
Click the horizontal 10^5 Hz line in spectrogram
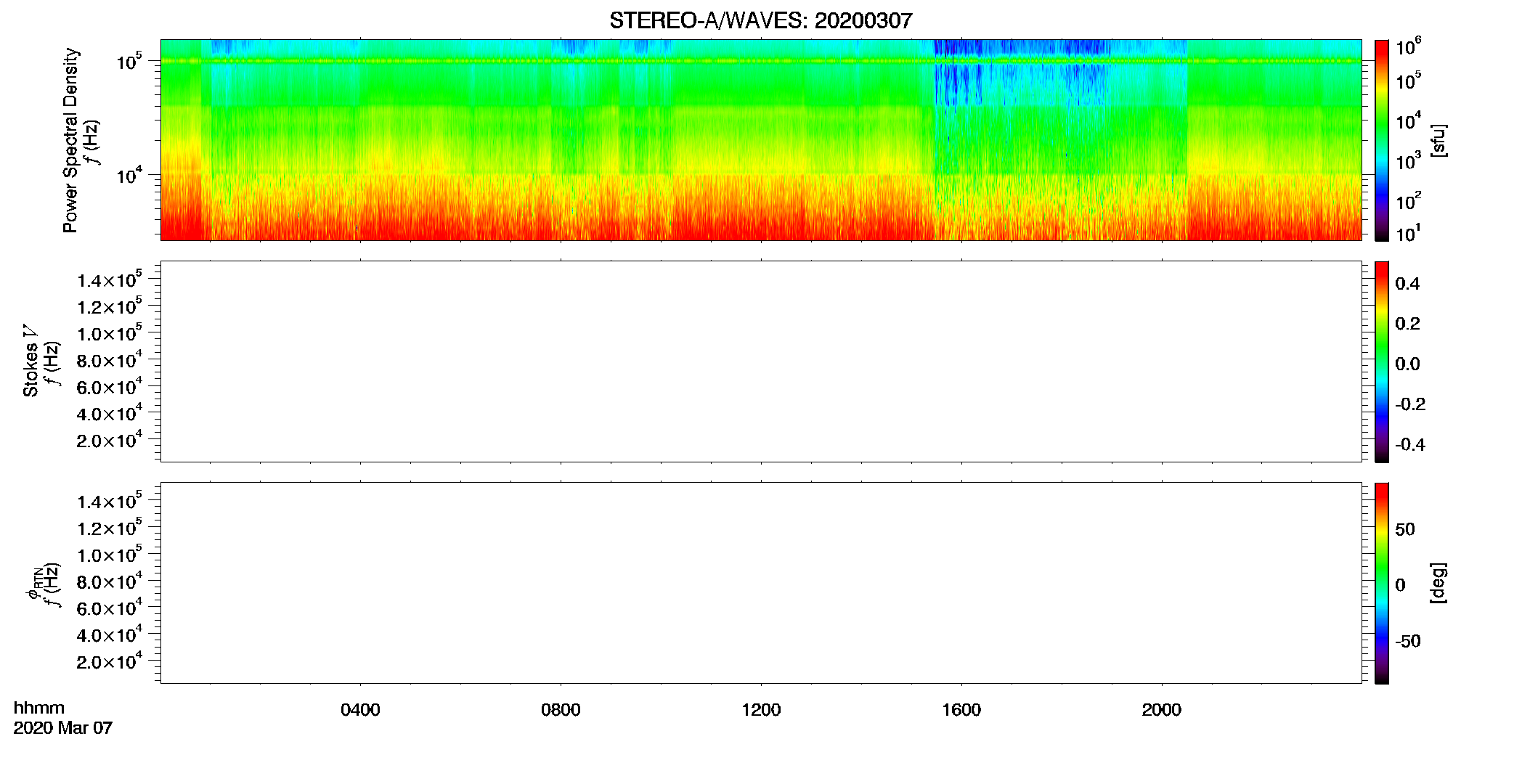coord(761,61)
